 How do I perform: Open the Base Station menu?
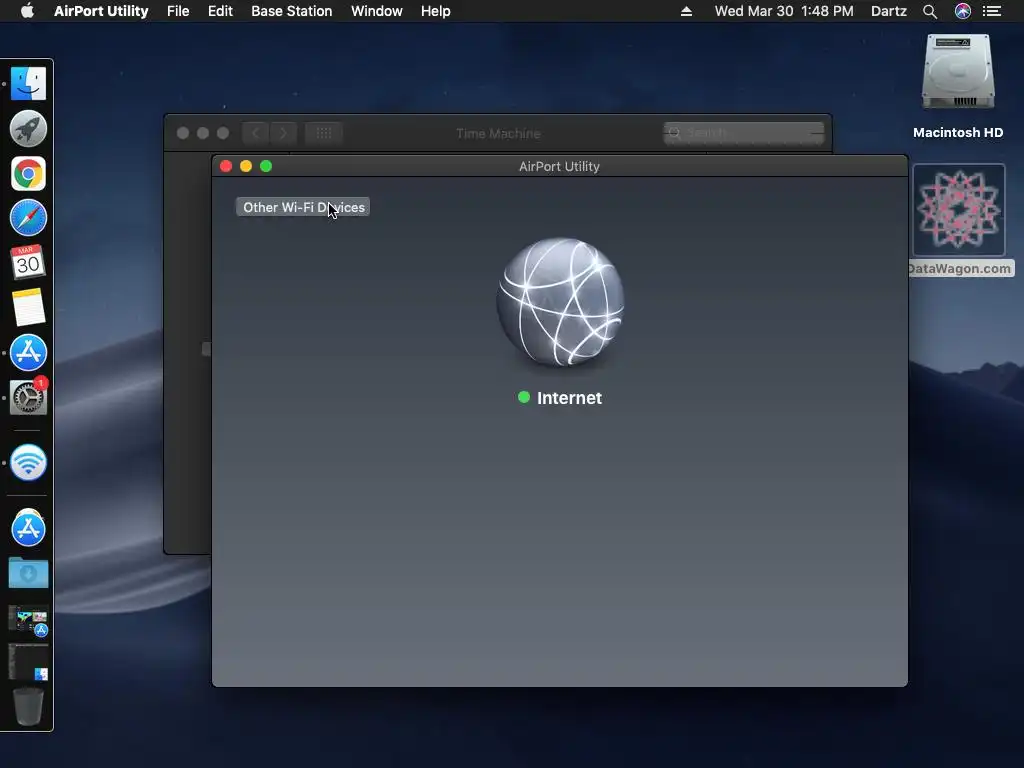click(291, 11)
